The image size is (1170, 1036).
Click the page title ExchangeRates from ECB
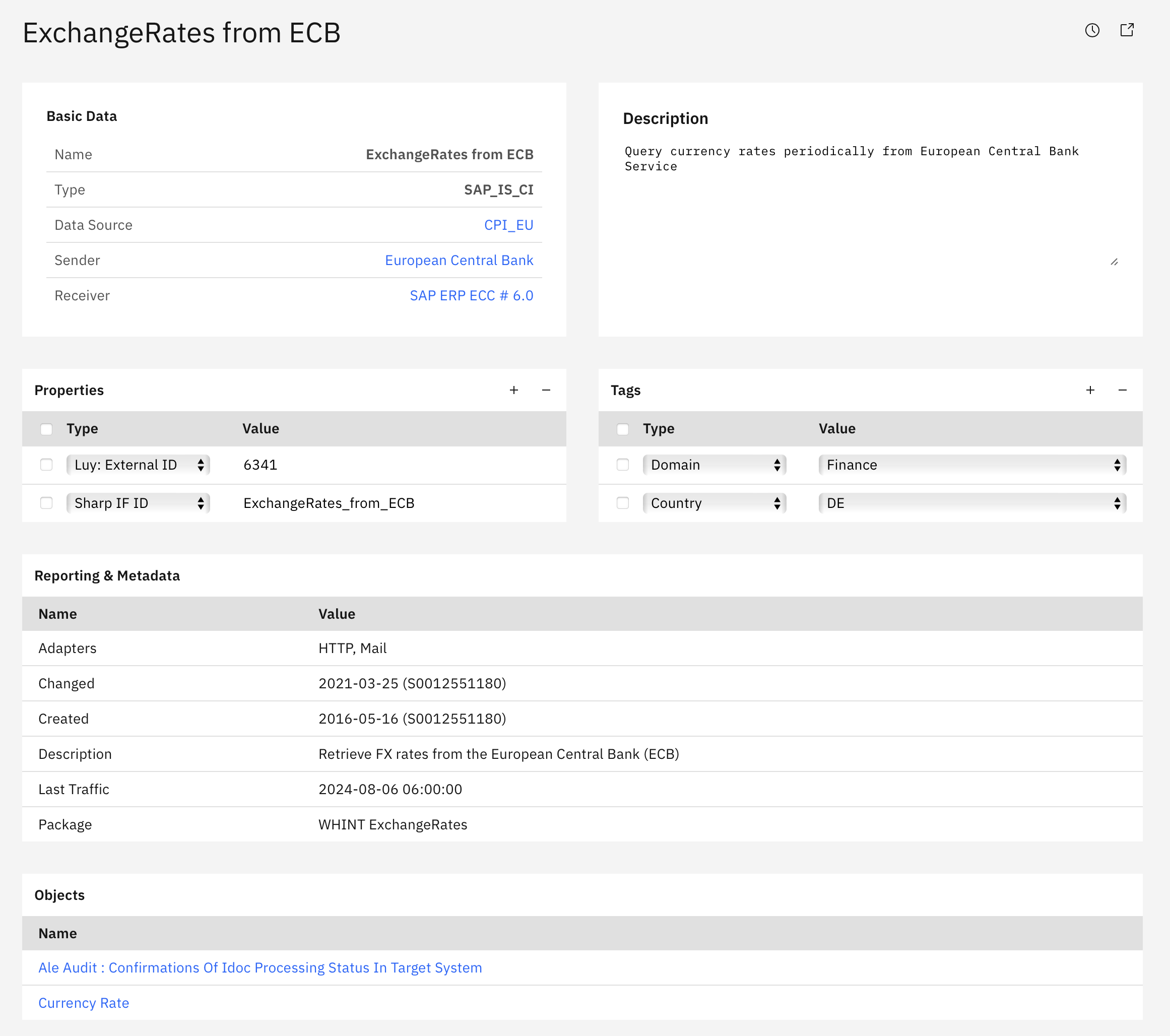point(181,33)
